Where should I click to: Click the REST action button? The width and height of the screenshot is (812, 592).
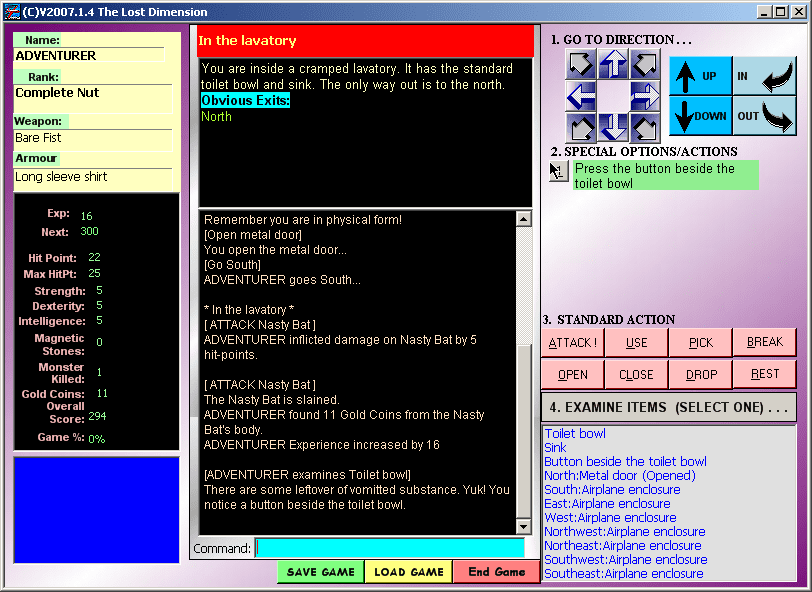[764, 374]
